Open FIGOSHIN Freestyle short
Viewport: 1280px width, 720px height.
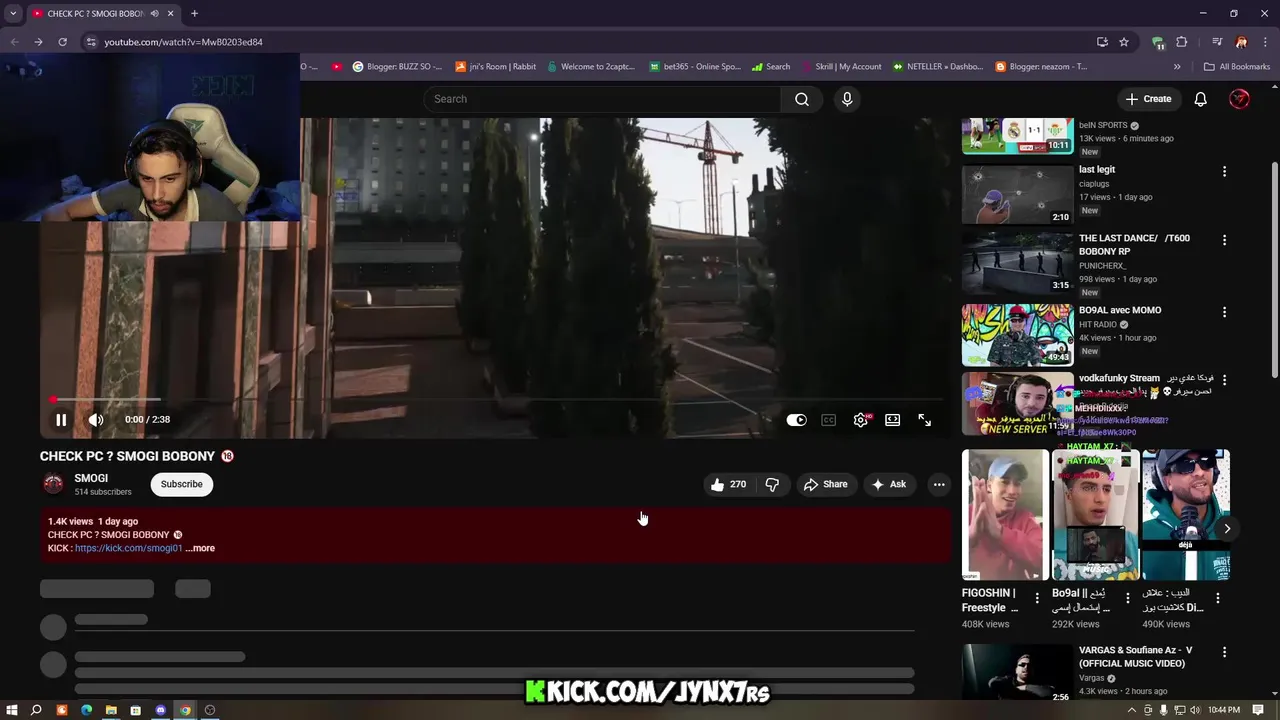pos(1005,515)
